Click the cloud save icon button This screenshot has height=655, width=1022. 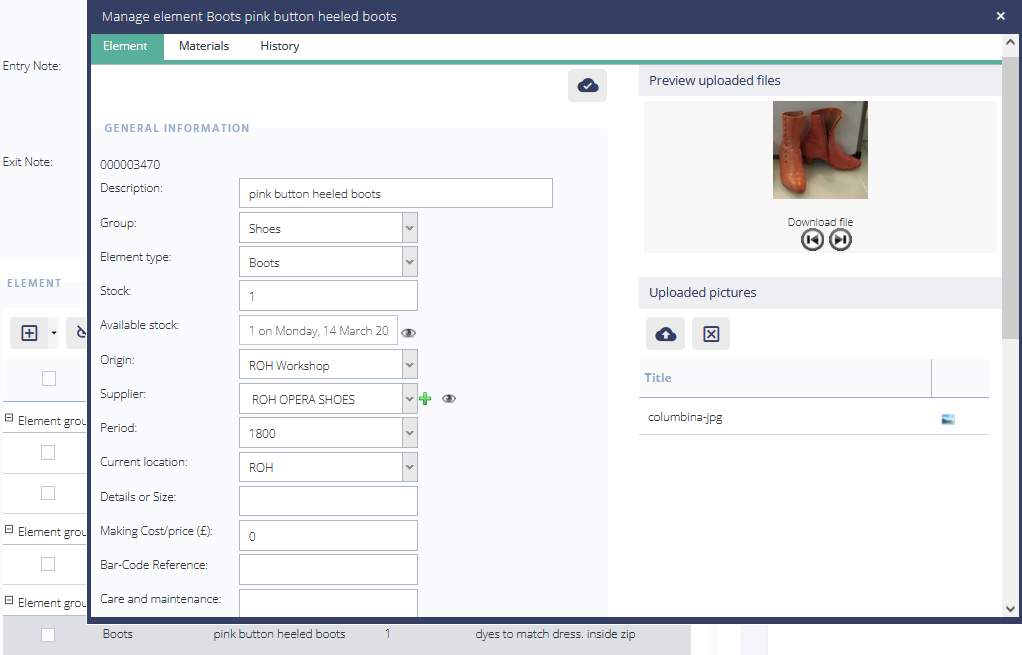(x=588, y=86)
